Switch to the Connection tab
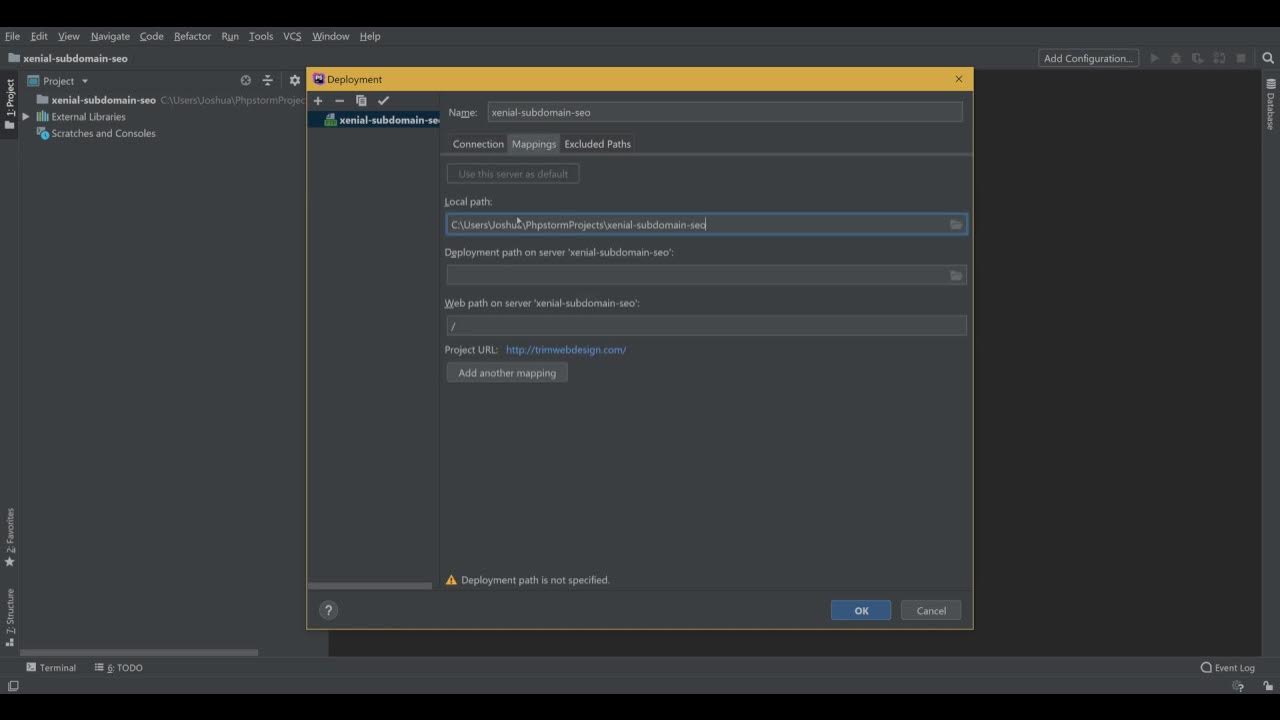 (478, 144)
